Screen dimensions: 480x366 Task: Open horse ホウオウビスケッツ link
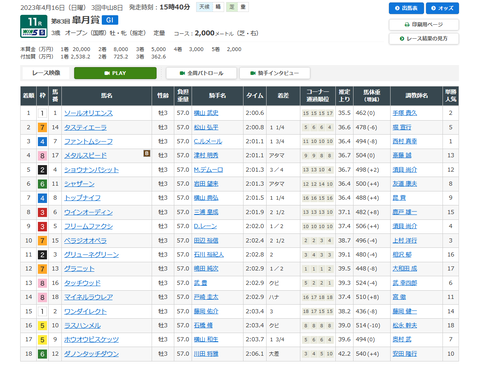(91, 340)
